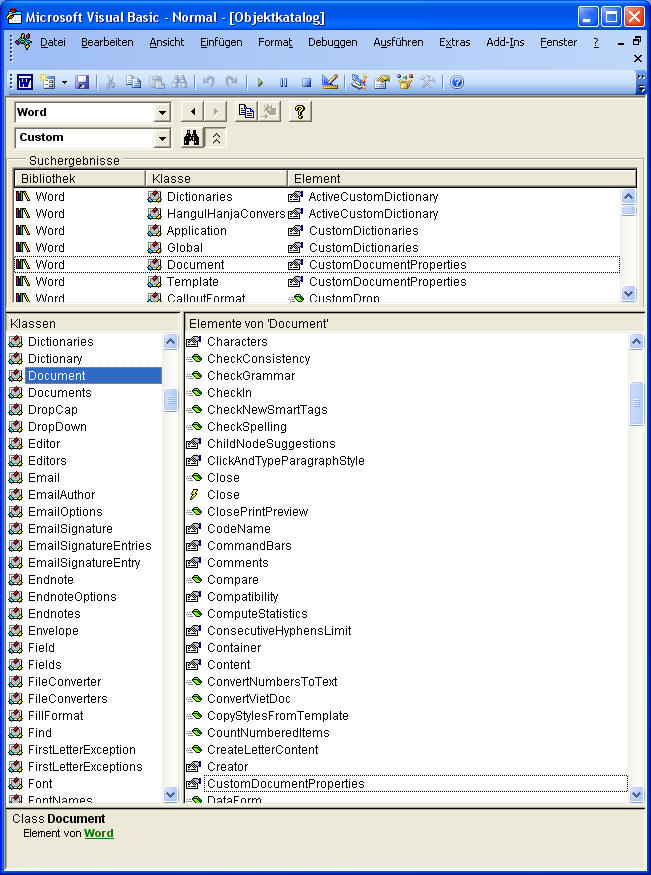Follow the green Word link in details pane

[x=99, y=833]
